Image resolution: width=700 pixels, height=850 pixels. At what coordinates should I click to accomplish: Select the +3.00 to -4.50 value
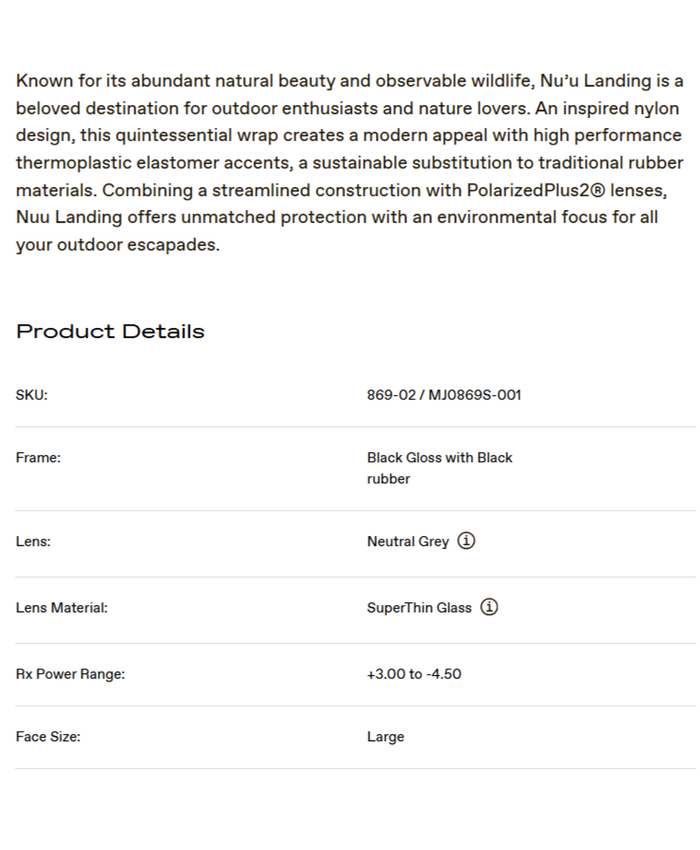[414, 674]
